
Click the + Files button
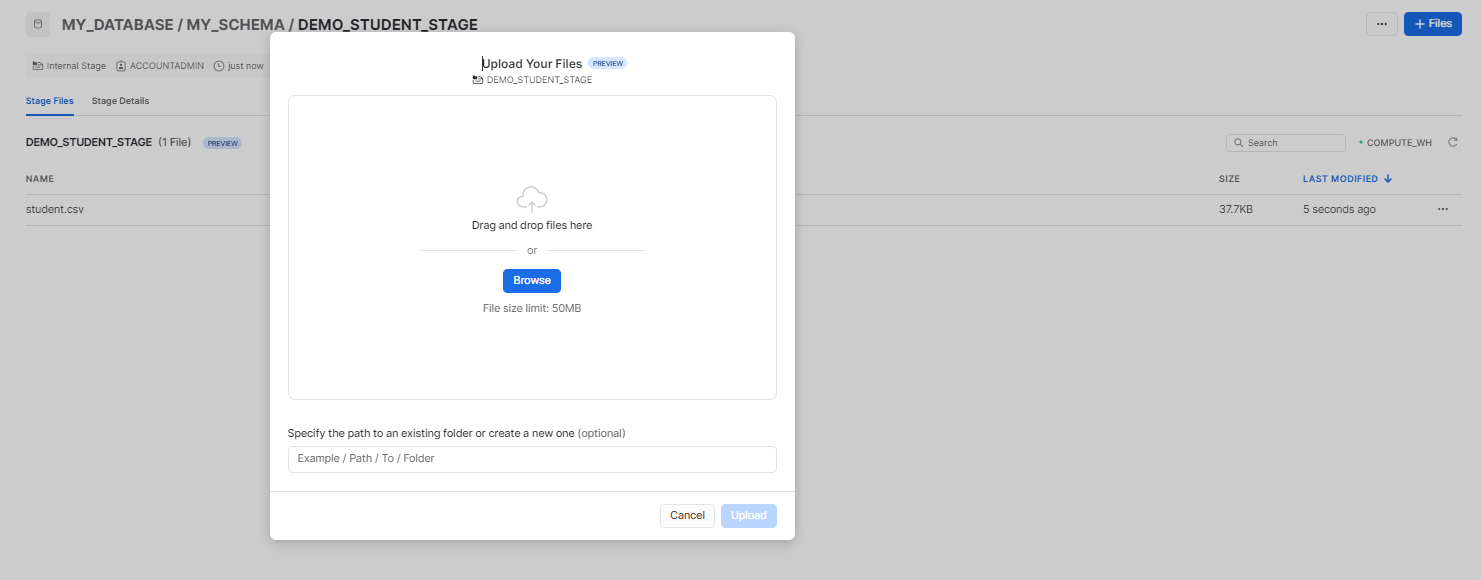(x=1432, y=23)
